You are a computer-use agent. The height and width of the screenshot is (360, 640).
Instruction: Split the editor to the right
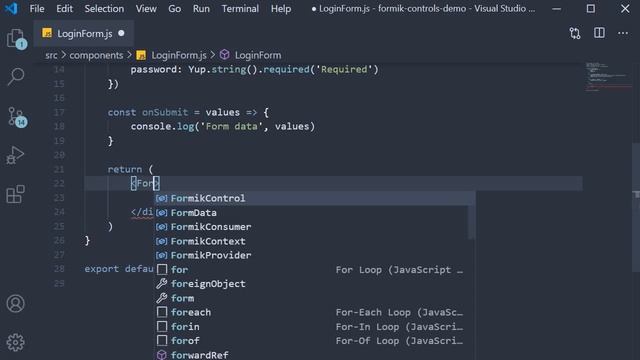[599, 33]
